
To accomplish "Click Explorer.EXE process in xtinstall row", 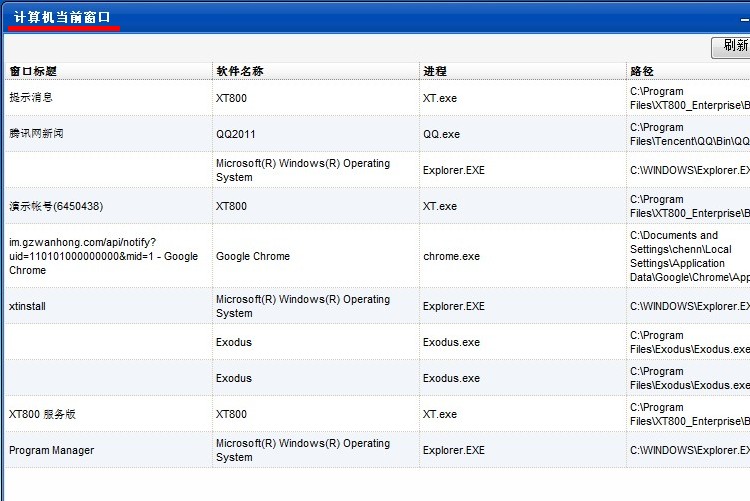I will [x=523, y=306].
